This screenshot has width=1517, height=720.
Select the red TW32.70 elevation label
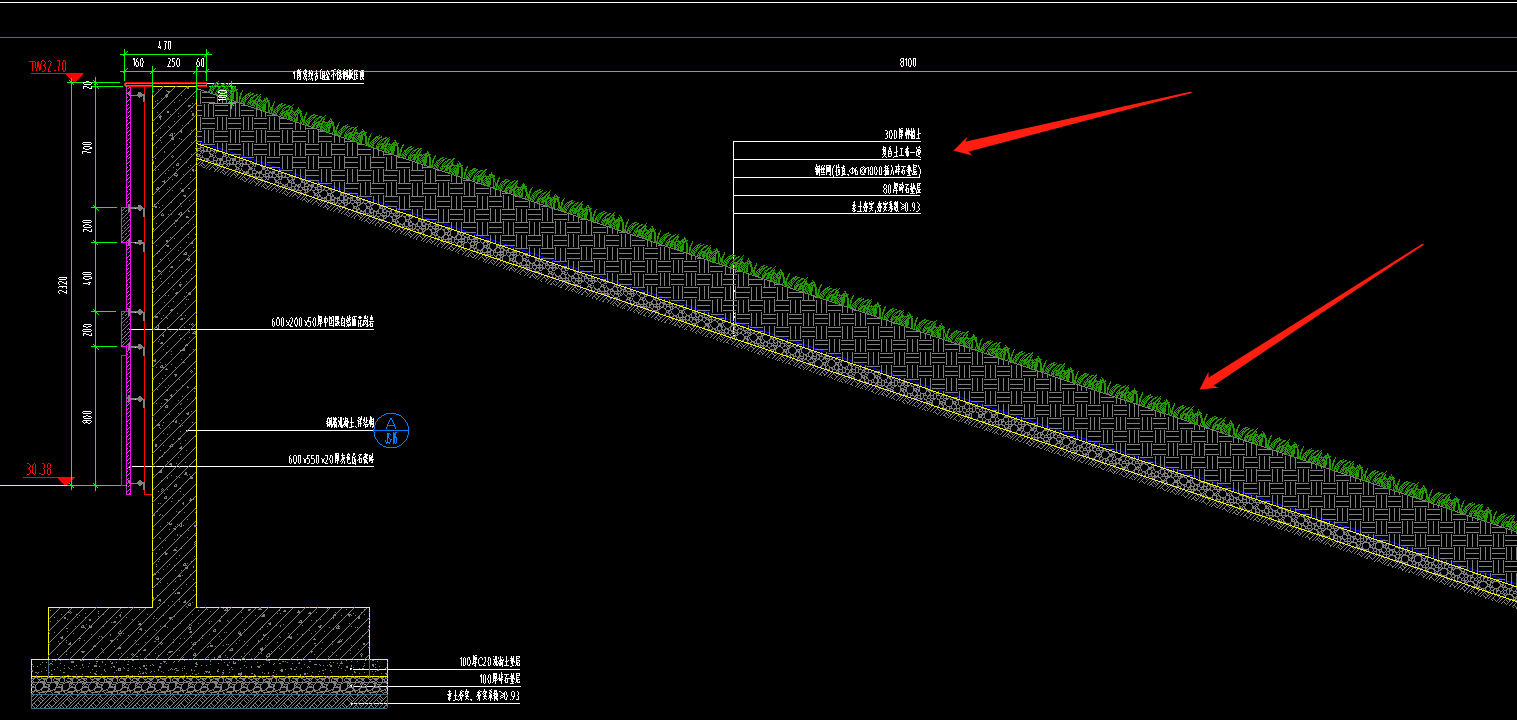click(x=48, y=67)
